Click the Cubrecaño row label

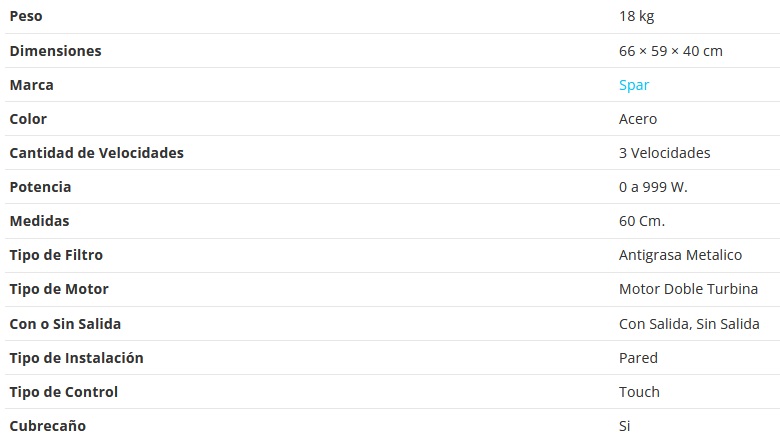coord(47,426)
